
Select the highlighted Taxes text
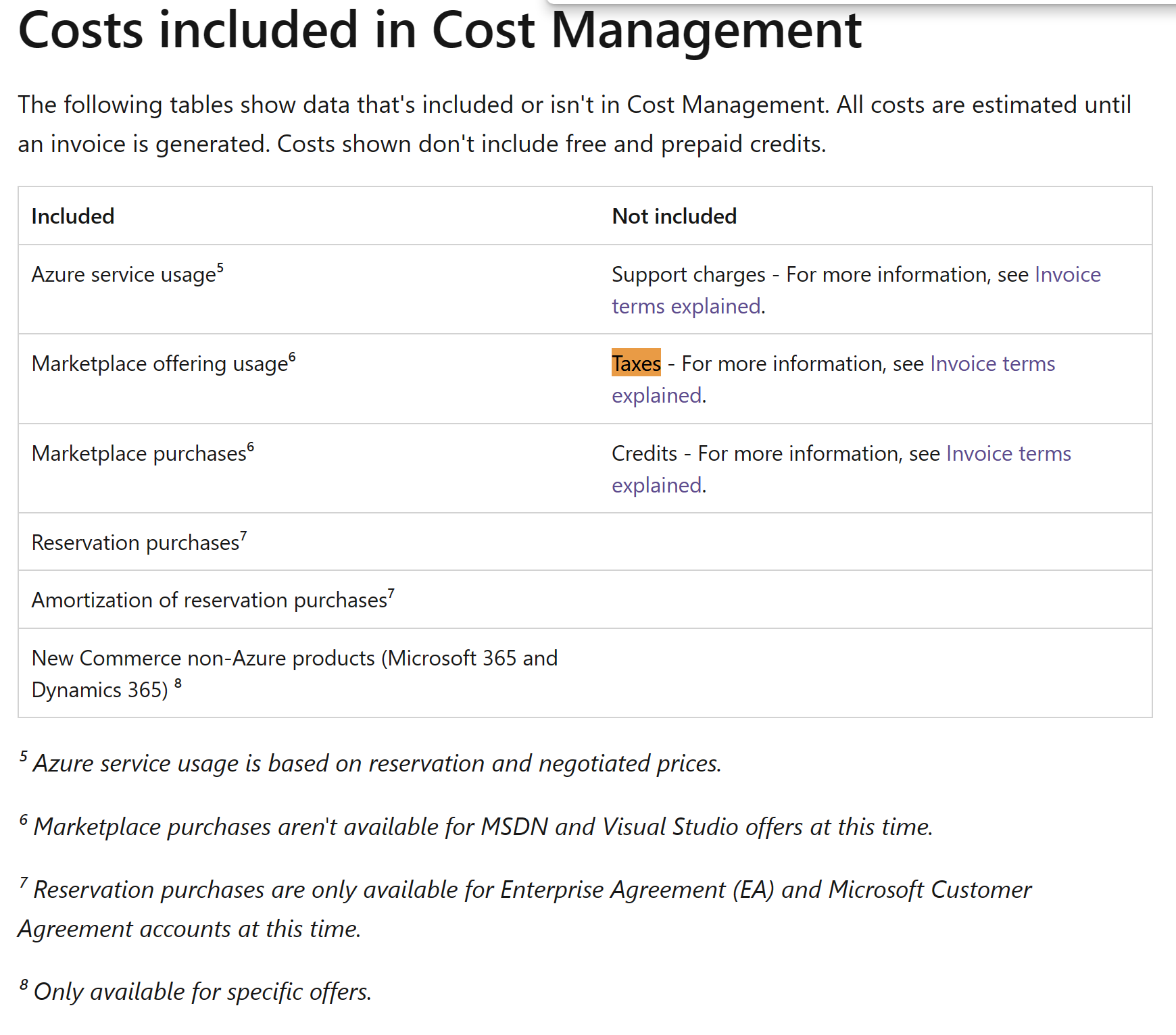point(636,363)
